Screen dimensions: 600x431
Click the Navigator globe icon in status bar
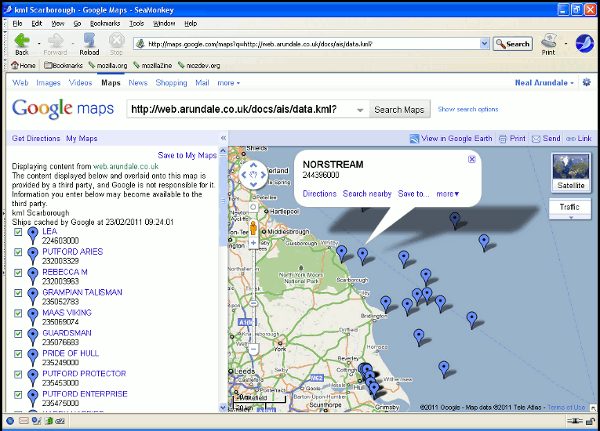[x=10, y=421]
